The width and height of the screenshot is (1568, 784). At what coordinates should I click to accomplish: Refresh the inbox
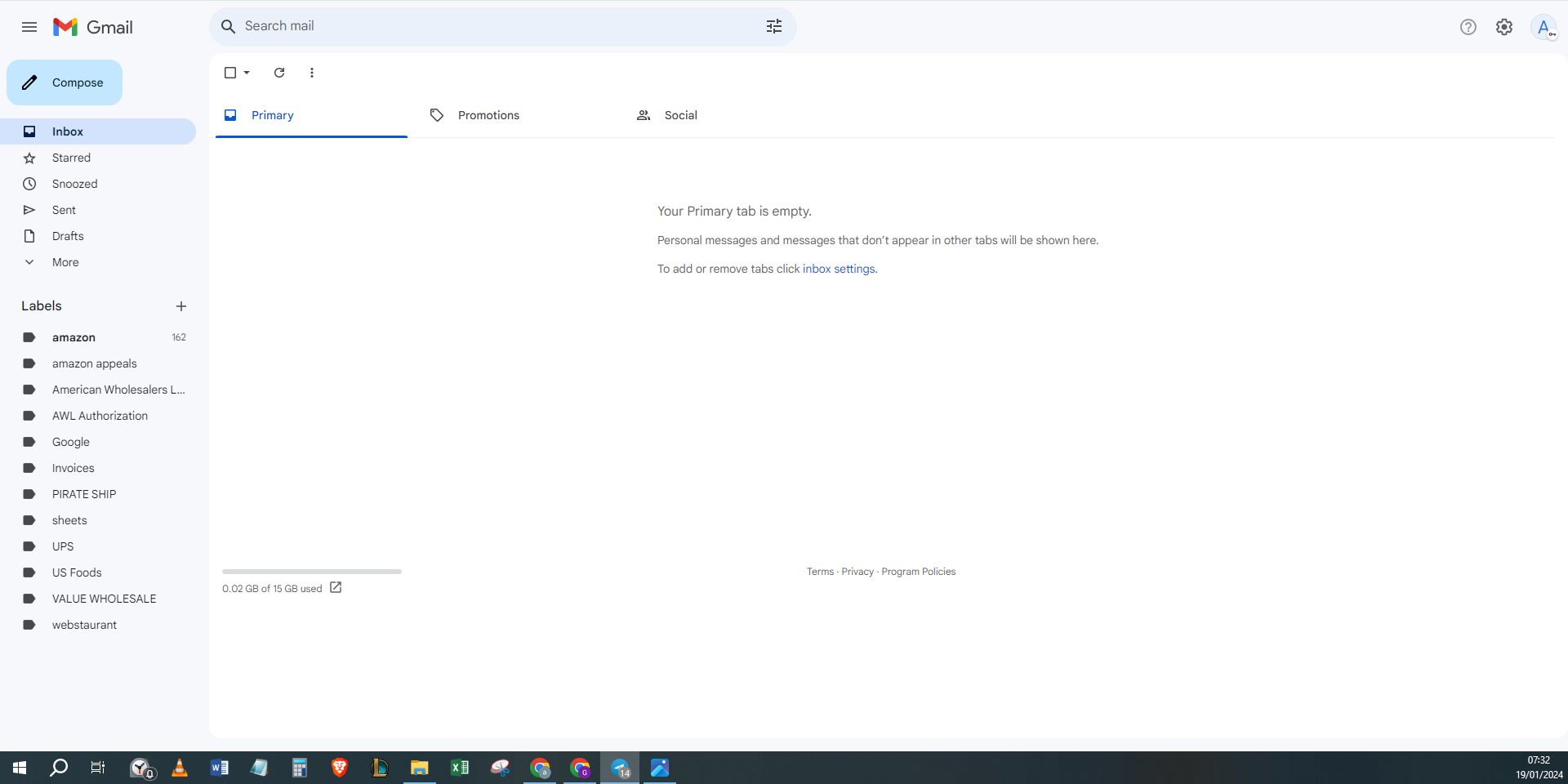click(279, 73)
